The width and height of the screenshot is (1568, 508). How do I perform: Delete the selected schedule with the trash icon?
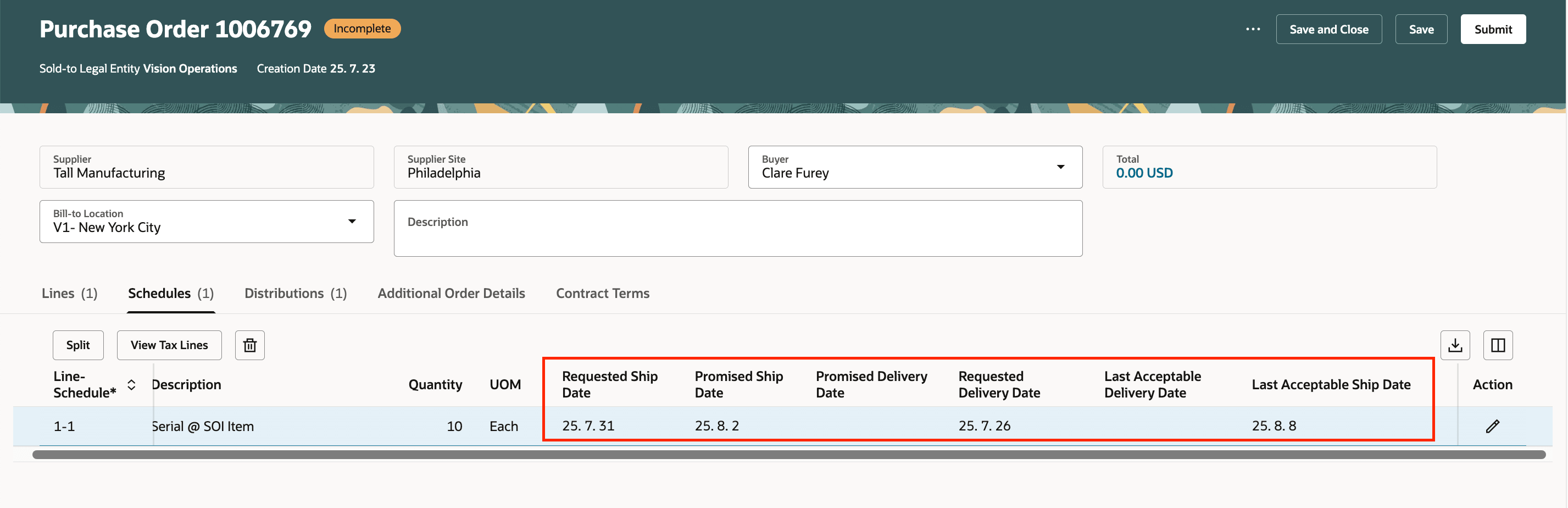(249, 345)
